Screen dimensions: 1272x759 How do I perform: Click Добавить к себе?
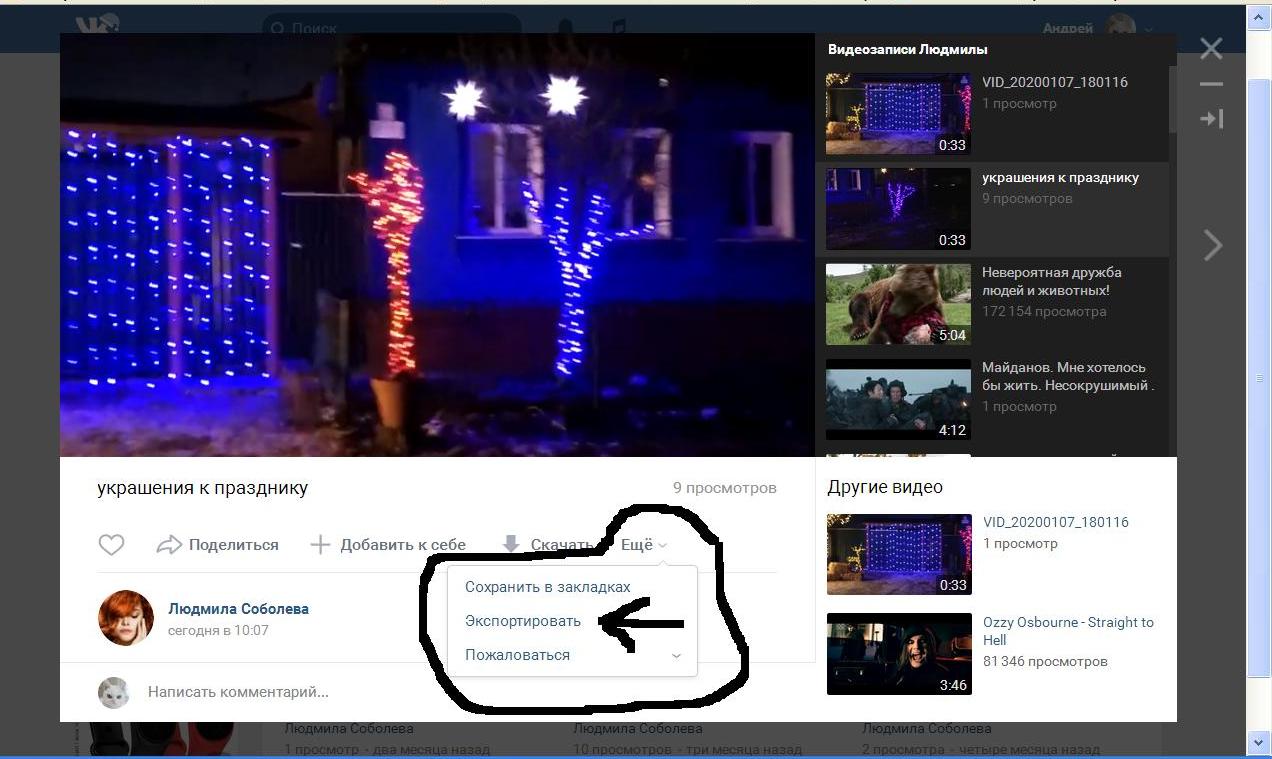[x=388, y=545]
